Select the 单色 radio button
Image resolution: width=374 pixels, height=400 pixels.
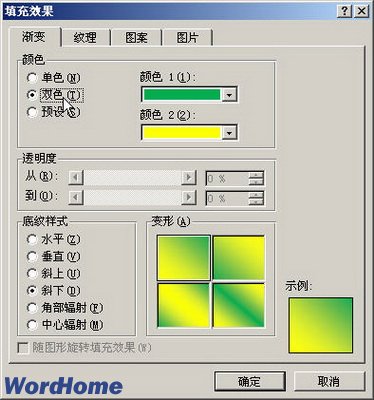click(x=32, y=78)
